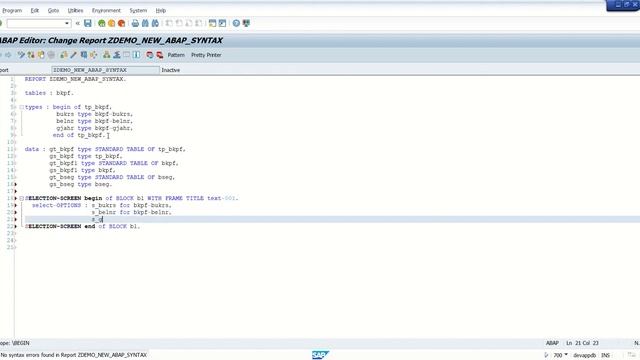
Task: Open the Utilities menu
Action: point(75,10)
